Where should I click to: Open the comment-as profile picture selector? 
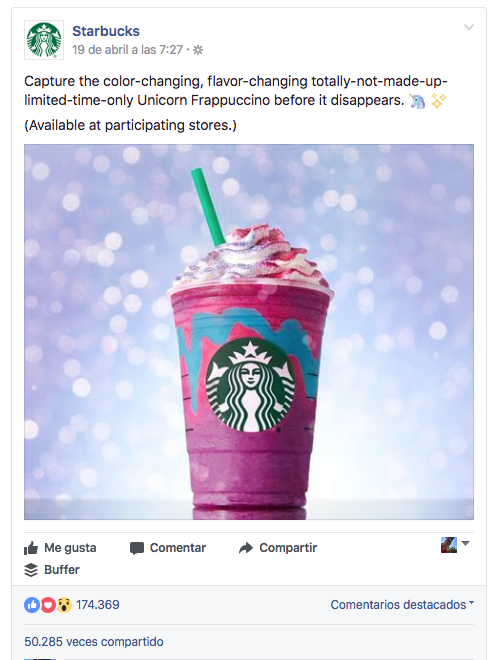455,545
